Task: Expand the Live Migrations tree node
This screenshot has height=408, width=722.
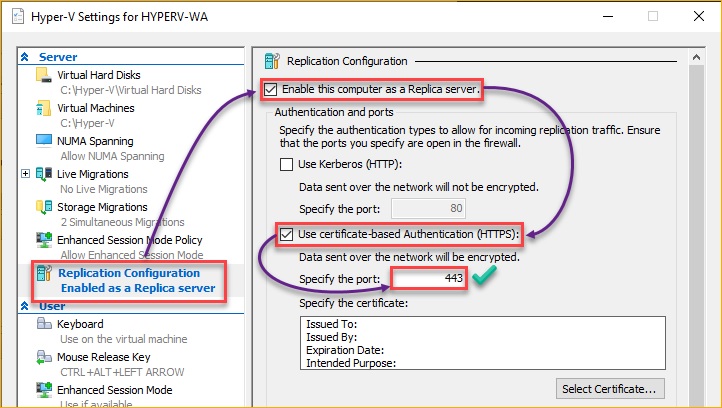Action: [25, 174]
